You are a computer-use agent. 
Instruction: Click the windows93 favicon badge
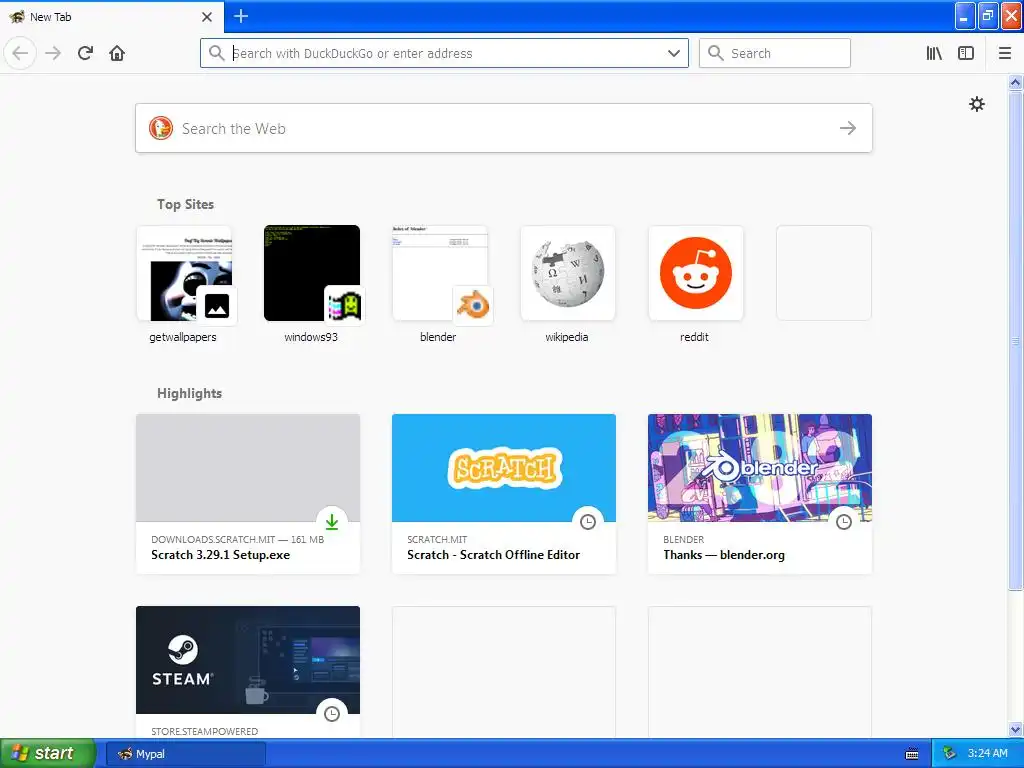pyautogui.click(x=345, y=305)
